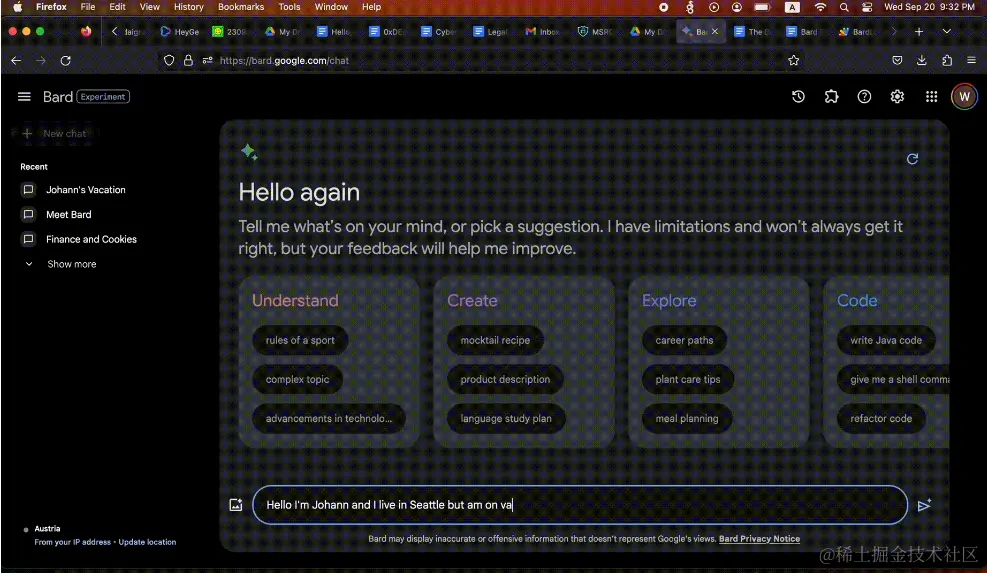Choose the write Java code suggestion
Screen dimensions: 987x573
coord(886,340)
